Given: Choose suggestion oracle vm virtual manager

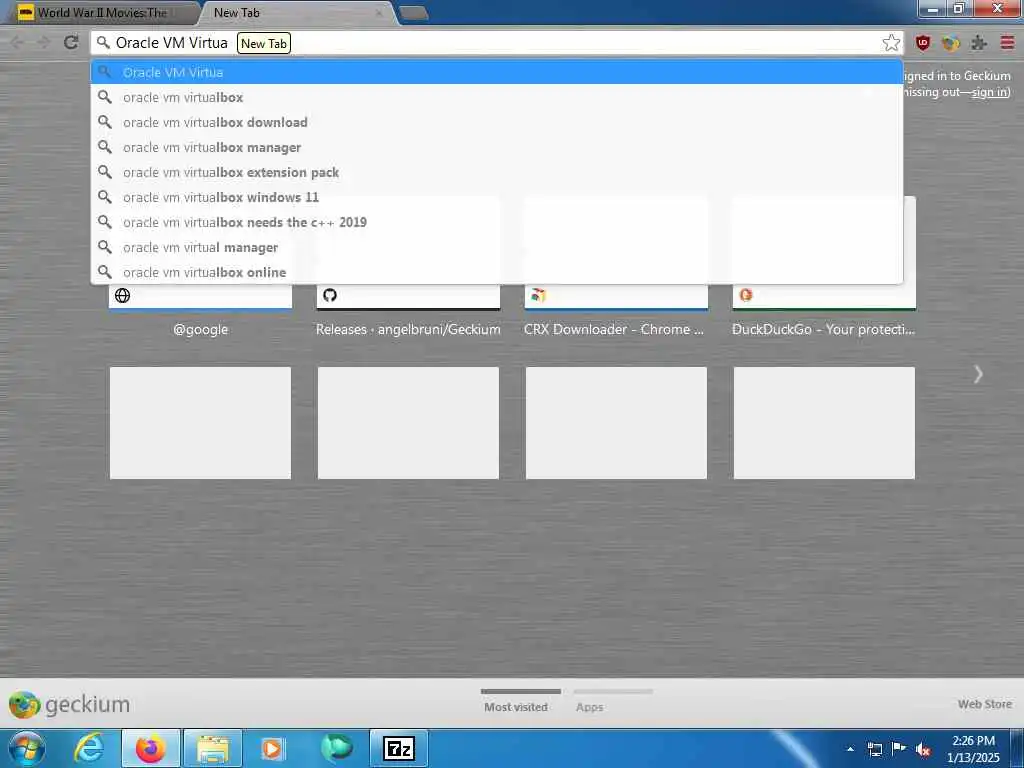Looking at the screenshot, I should point(497,248).
